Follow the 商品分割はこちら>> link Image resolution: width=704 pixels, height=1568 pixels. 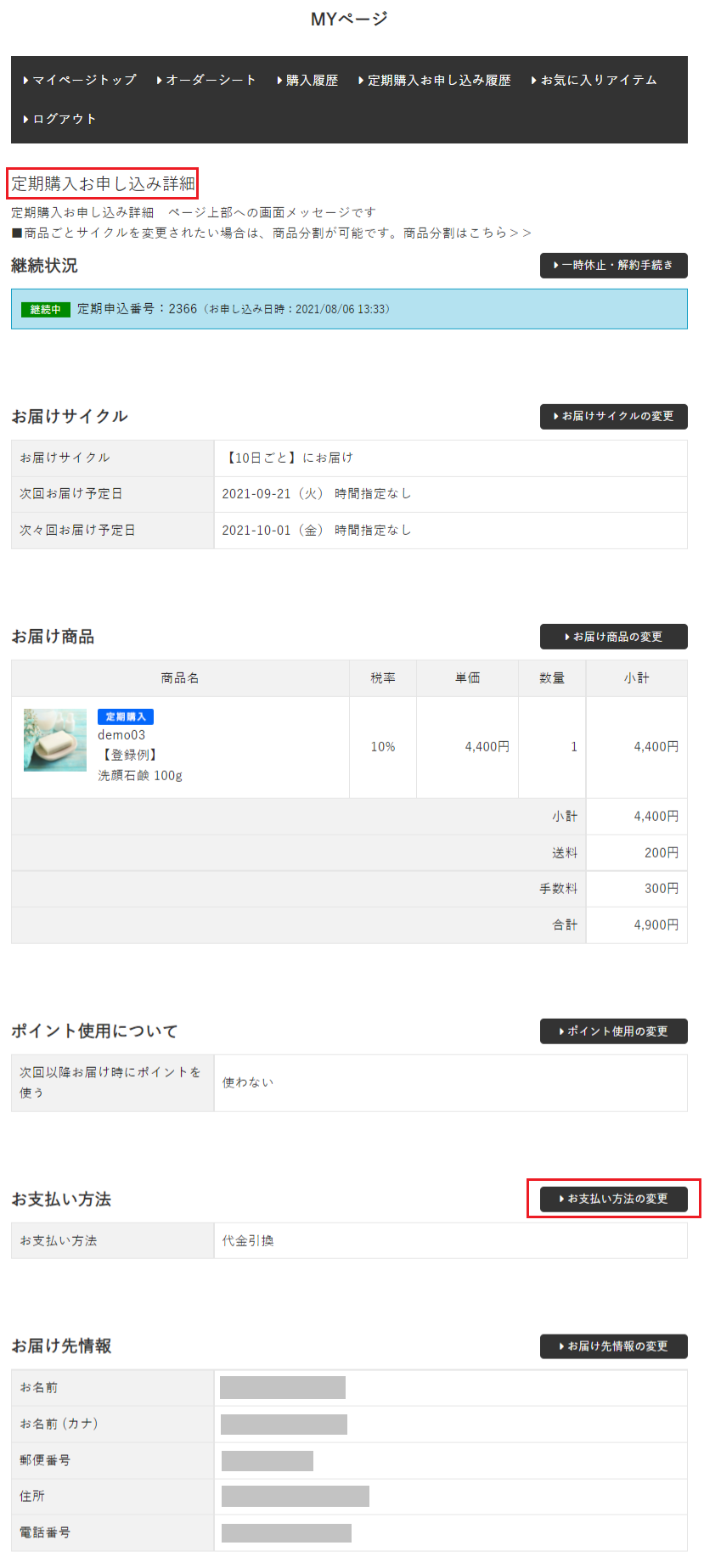(467, 233)
